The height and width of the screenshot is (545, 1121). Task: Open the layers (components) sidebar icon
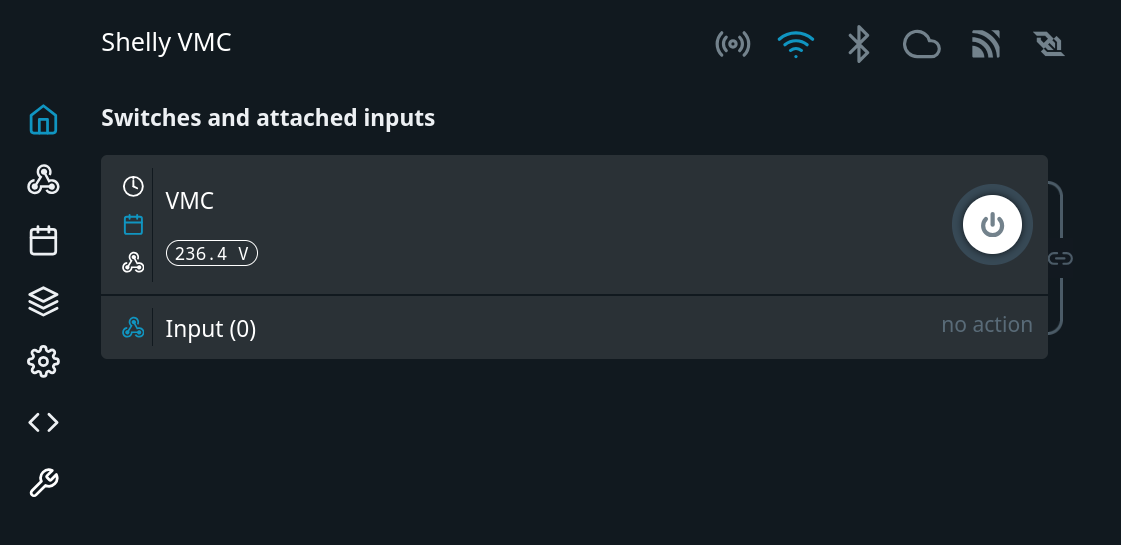(x=43, y=301)
